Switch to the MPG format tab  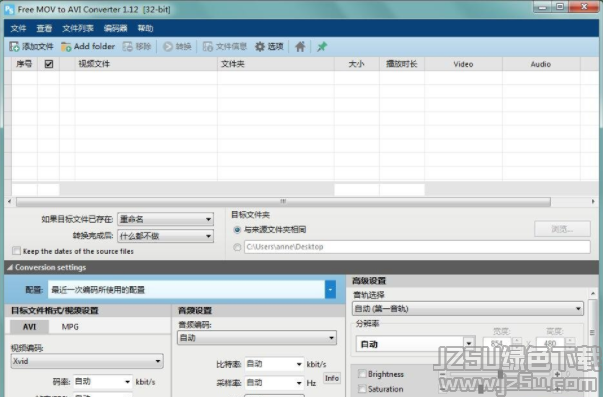[70, 327]
